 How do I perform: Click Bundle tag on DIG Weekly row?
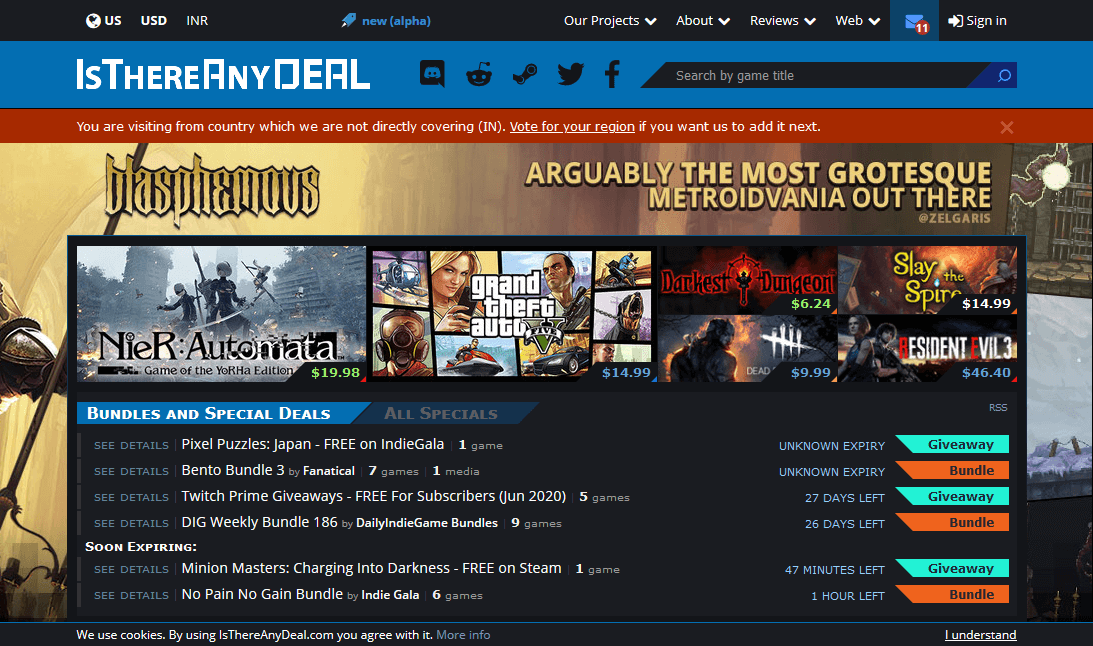953,523
